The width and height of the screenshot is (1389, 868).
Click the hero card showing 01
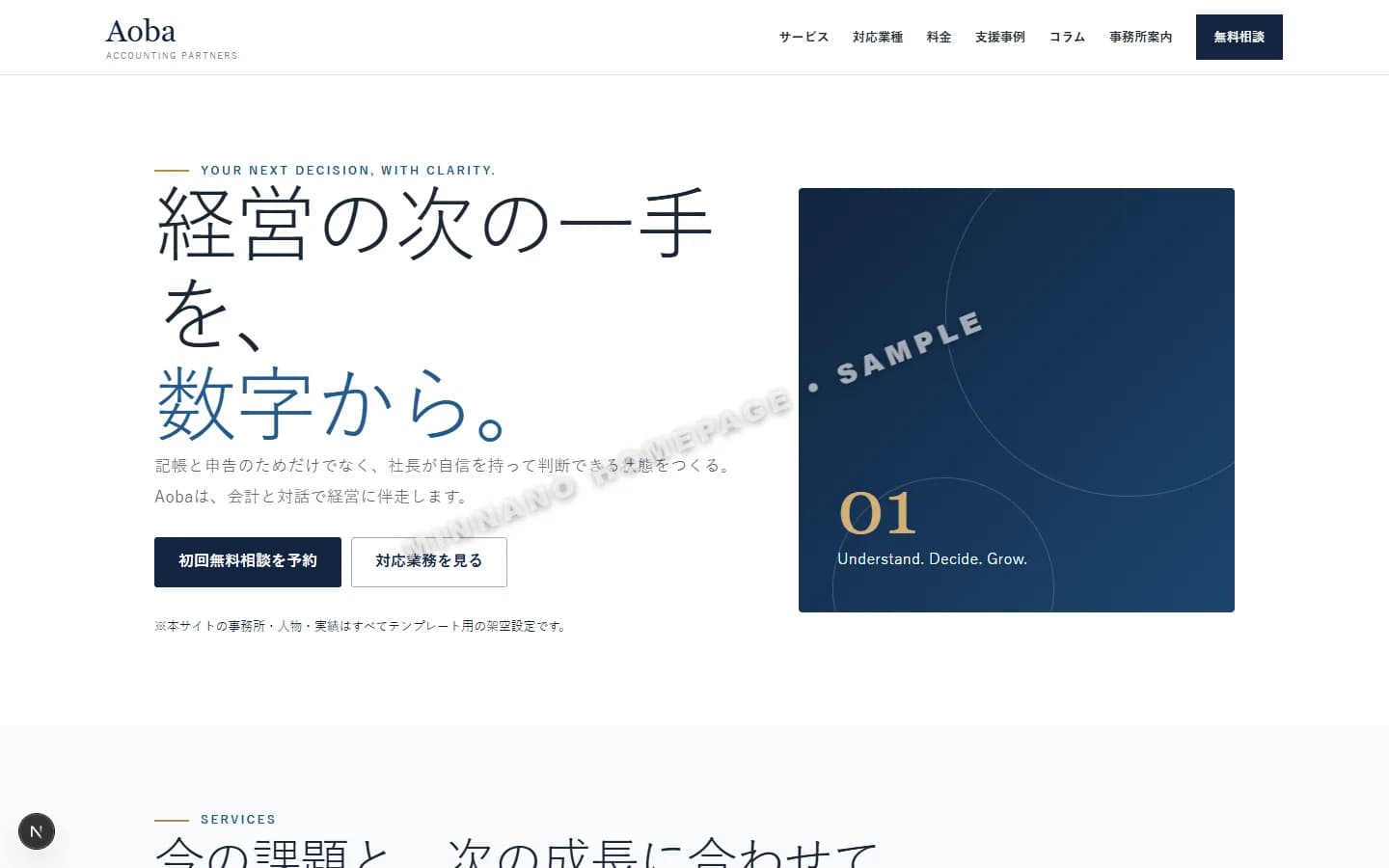[1017, 400]
